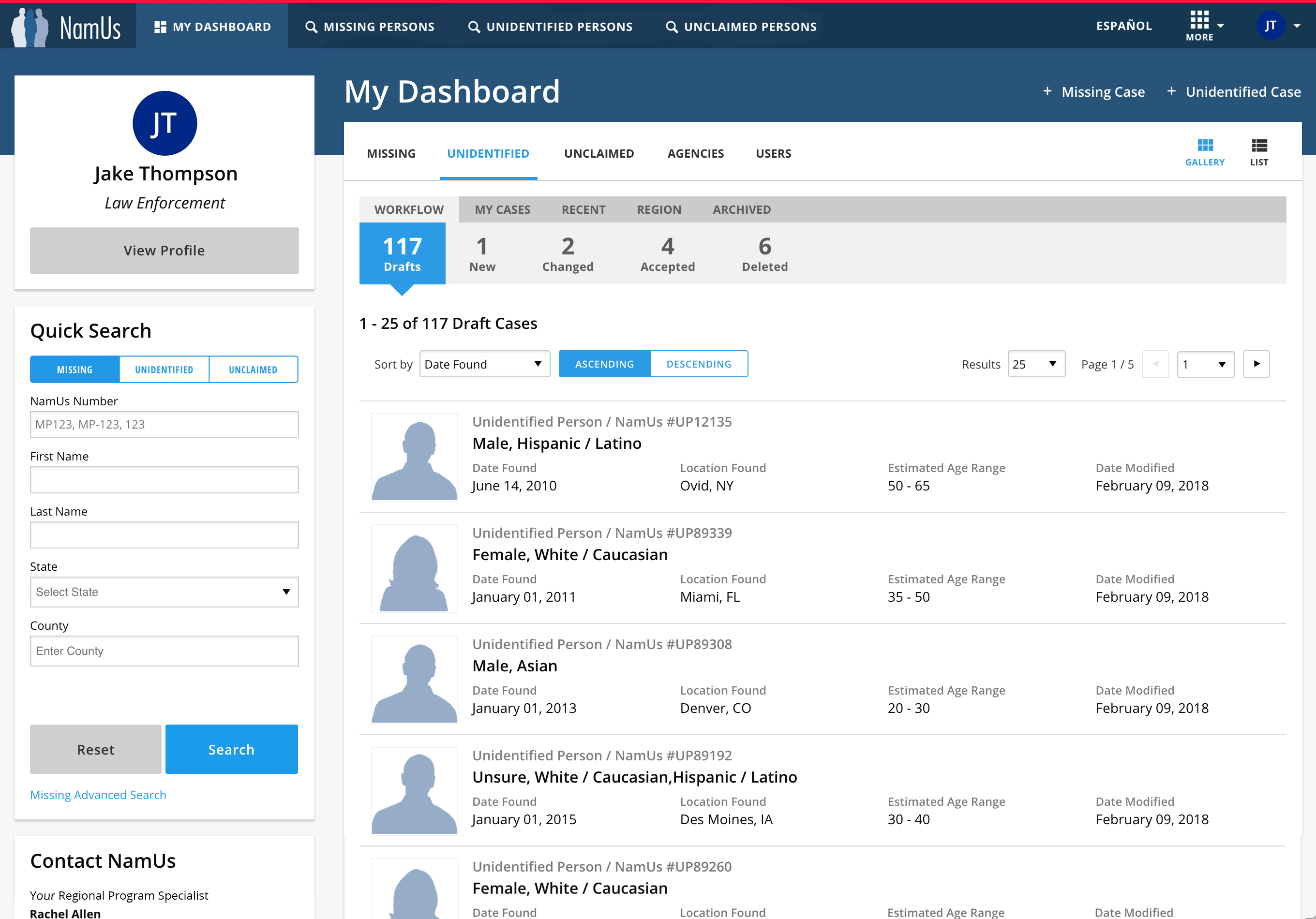The height and width of the screenshot is (919, 1316).
Task: Show the 6 Deleted cases
Action: (x=764, y=253)
